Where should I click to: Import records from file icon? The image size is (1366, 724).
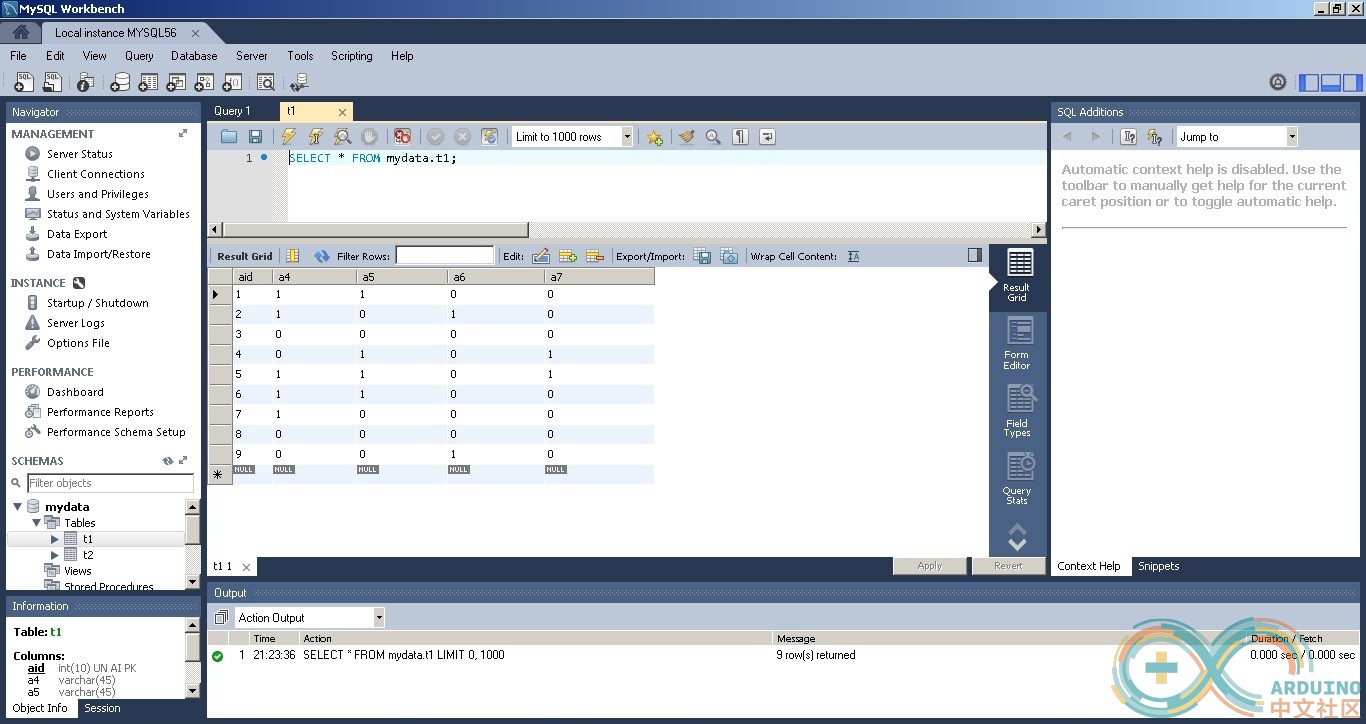tap(729, 256)
